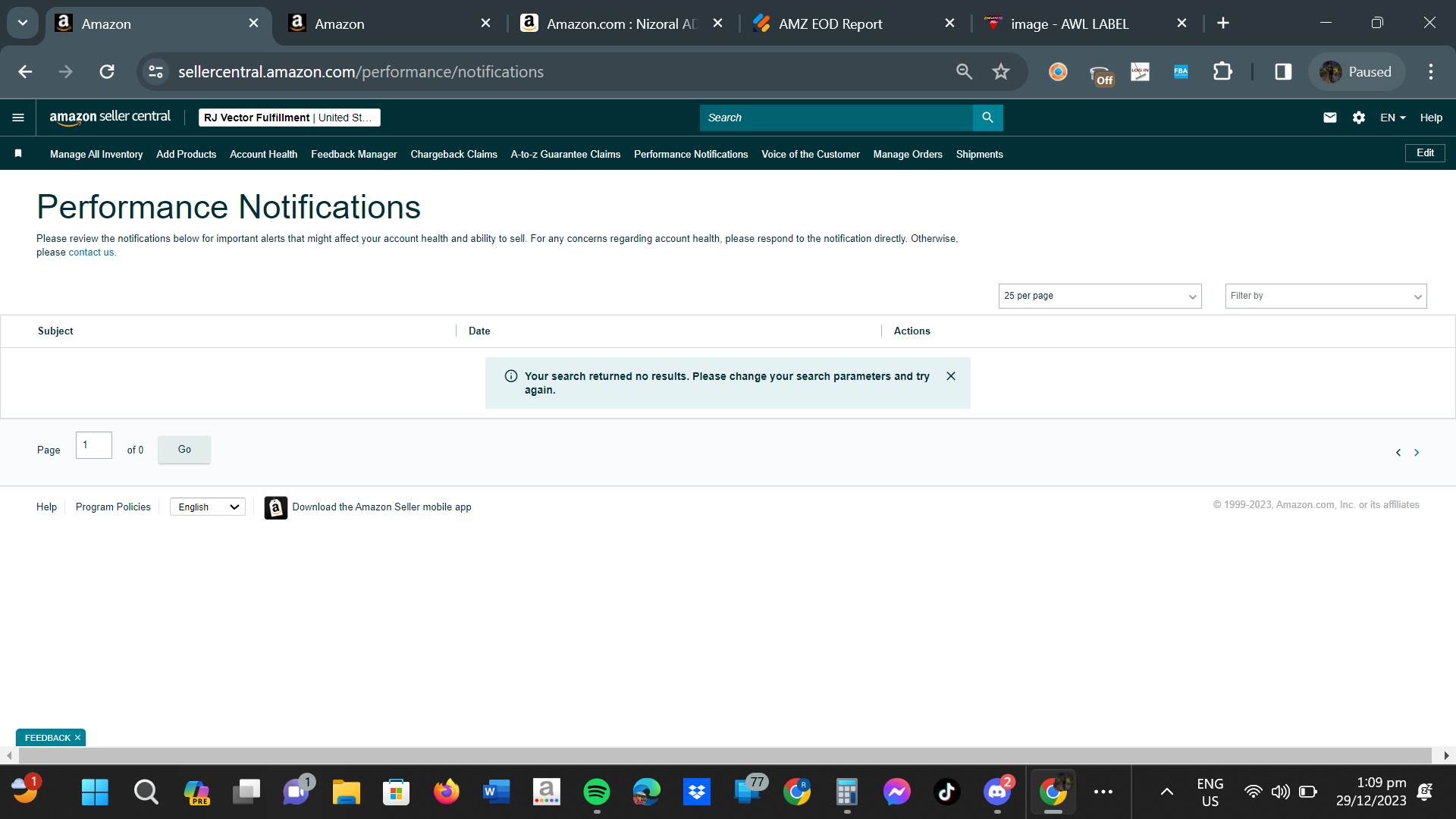
Task: Click the amazon seller central logo
Action: coord(110,118)
